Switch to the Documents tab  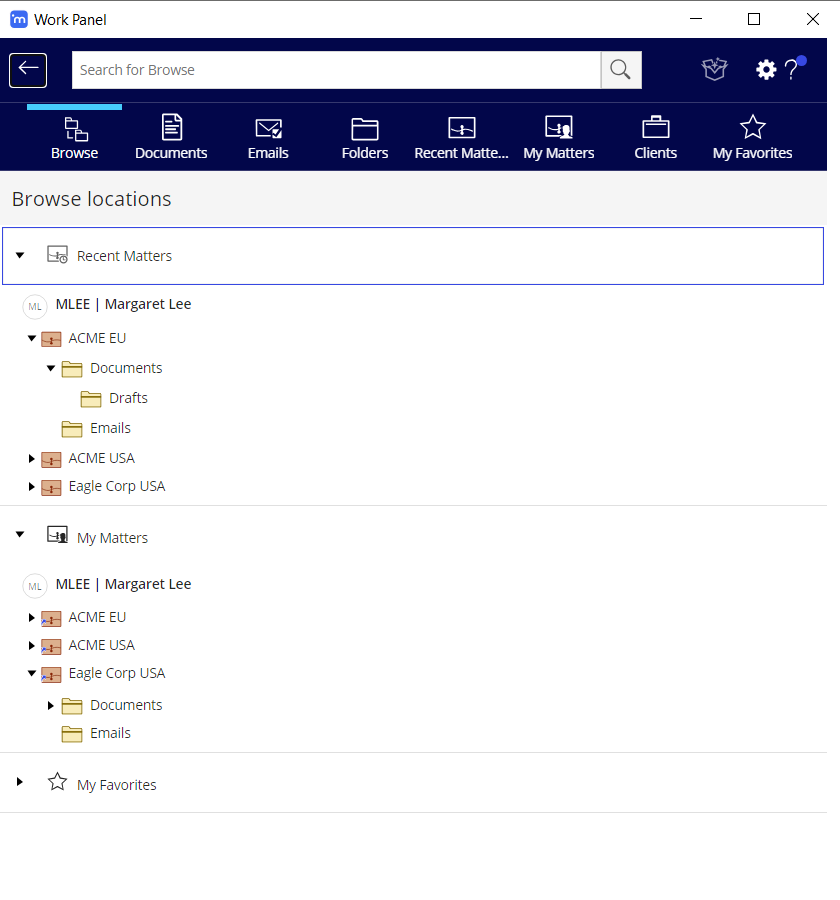point(171,138)
